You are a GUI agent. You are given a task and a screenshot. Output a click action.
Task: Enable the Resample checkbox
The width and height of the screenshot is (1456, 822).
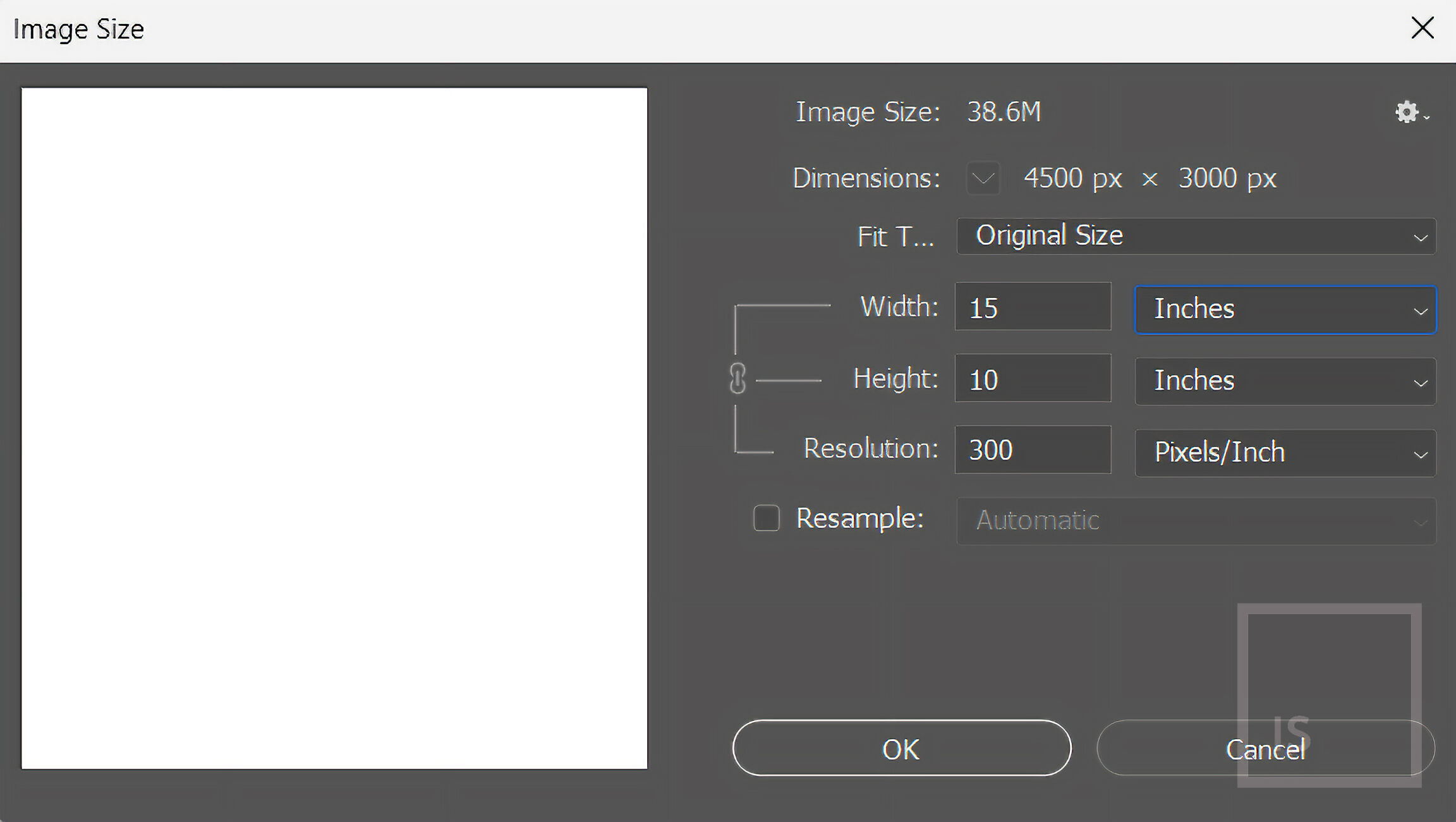point(766,518)
